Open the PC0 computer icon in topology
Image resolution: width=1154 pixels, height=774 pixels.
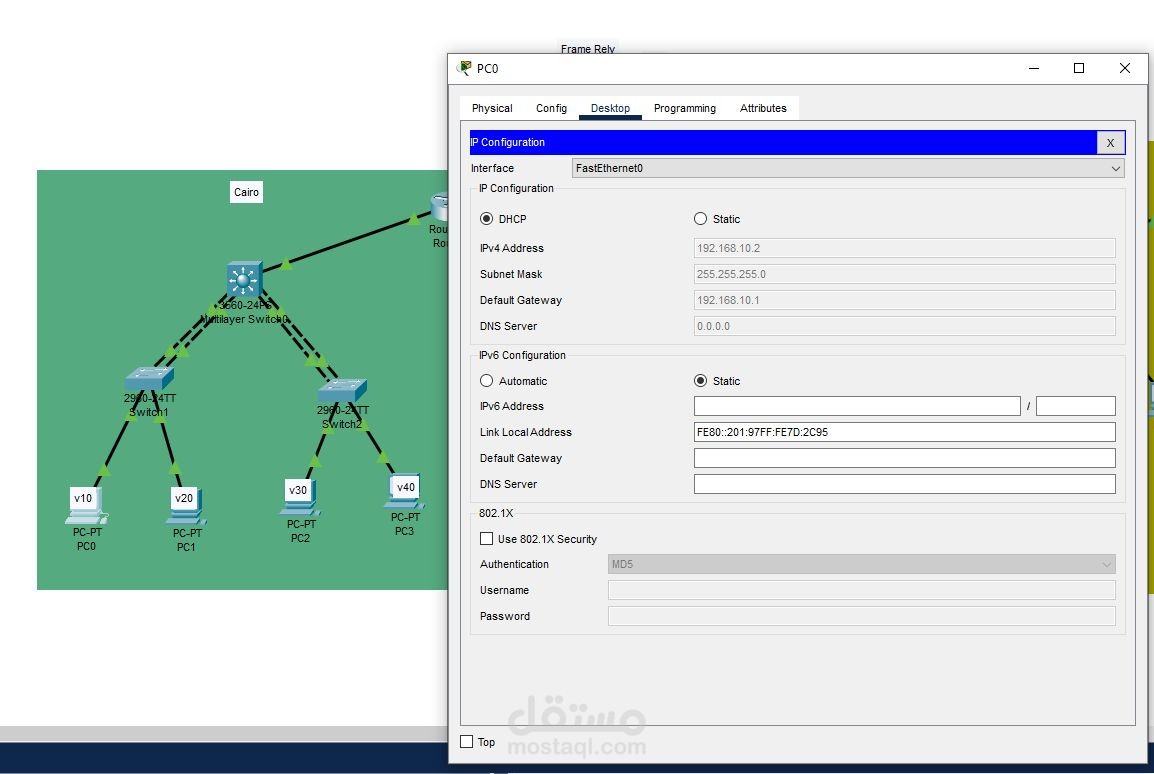87,506
